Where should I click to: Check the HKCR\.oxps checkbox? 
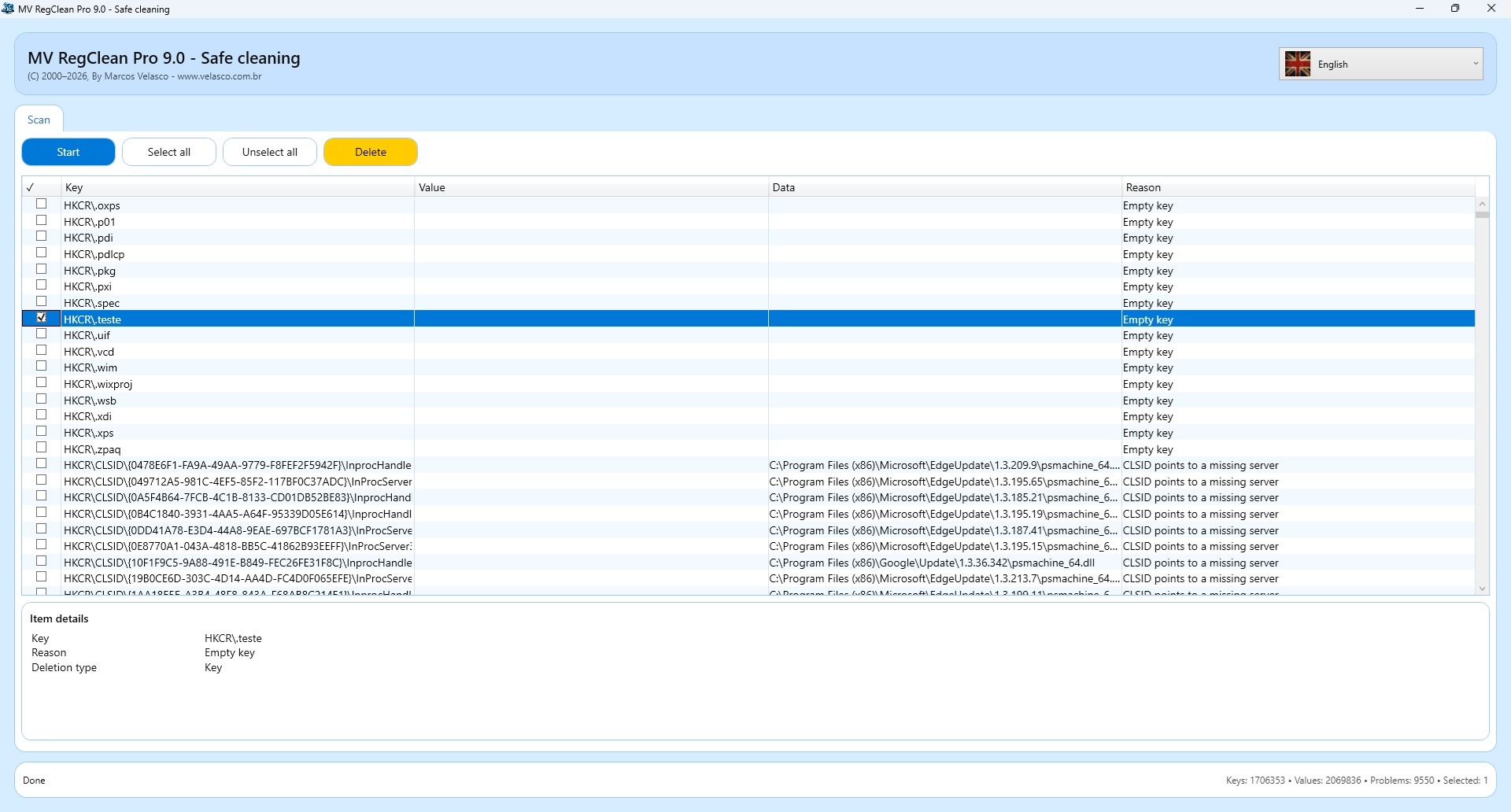(42, 204)
